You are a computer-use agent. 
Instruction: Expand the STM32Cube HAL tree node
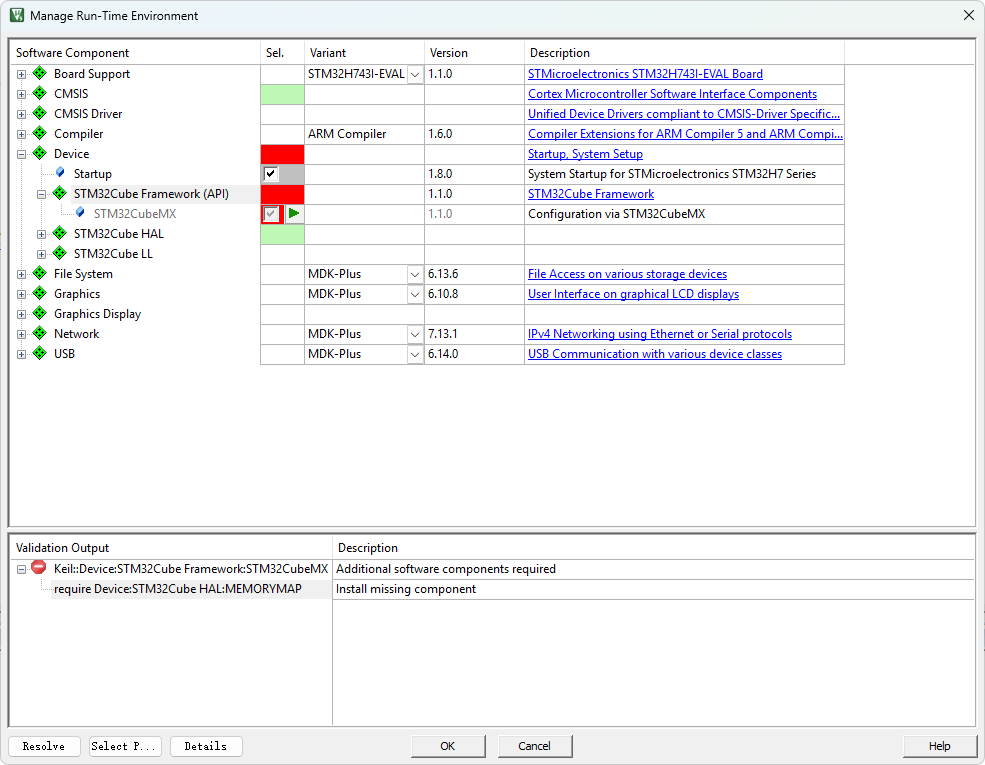pyautogui.click(x=41, y=234)
